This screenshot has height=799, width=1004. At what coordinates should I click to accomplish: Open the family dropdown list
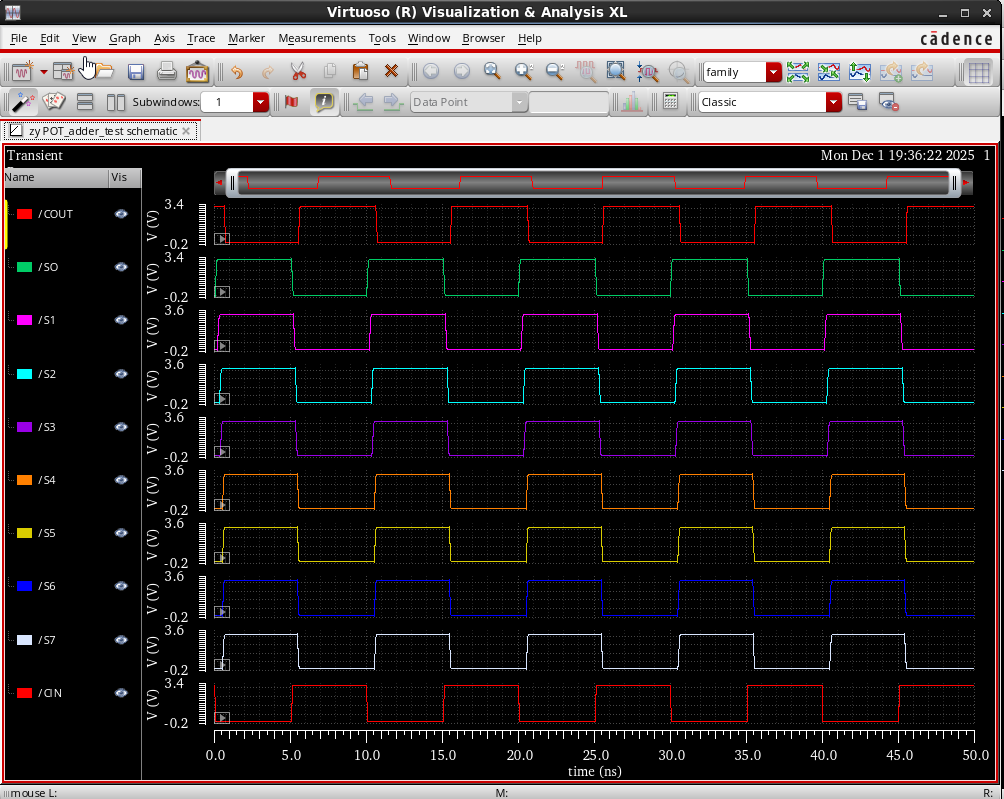(x=773, y=72)
